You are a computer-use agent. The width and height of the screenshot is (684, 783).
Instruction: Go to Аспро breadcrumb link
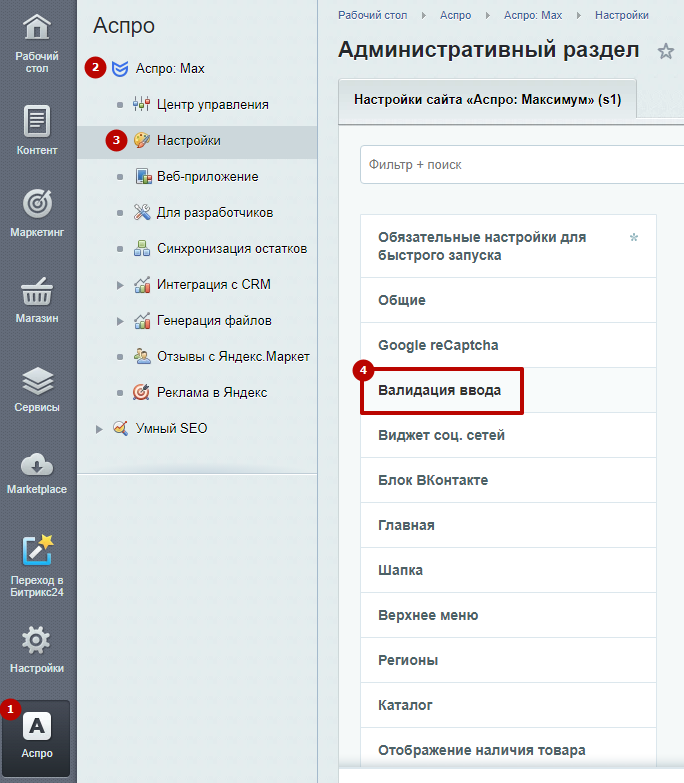pyautogui.click(x=455, y=15)
